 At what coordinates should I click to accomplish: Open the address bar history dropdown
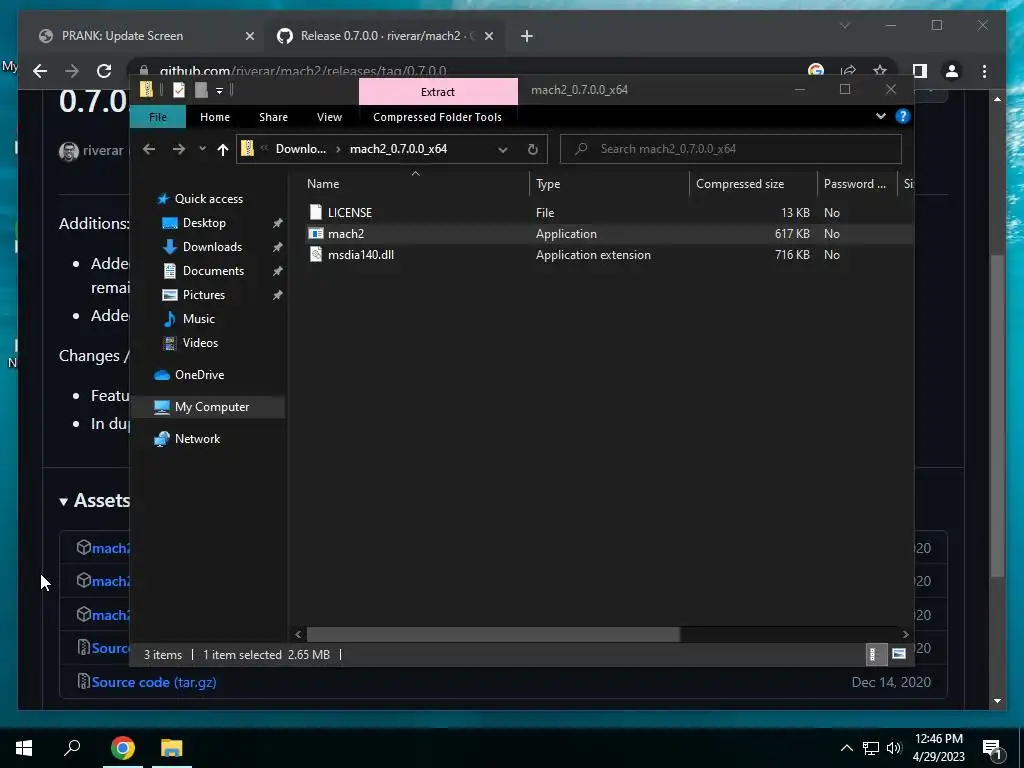503,150
